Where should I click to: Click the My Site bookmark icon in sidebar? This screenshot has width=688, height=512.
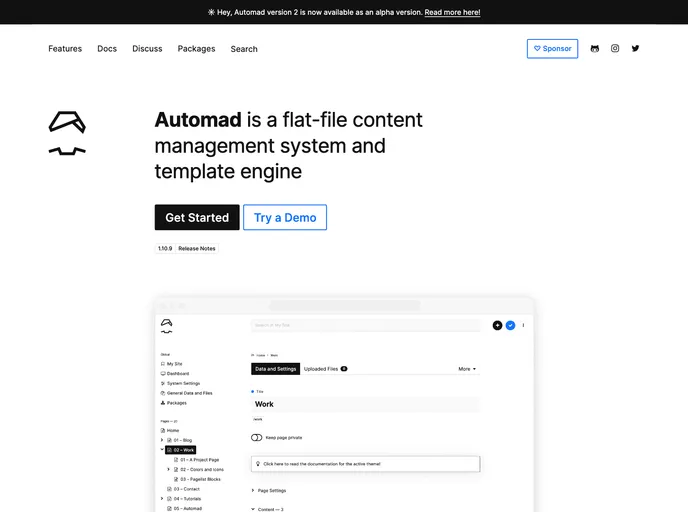point(163,364)
